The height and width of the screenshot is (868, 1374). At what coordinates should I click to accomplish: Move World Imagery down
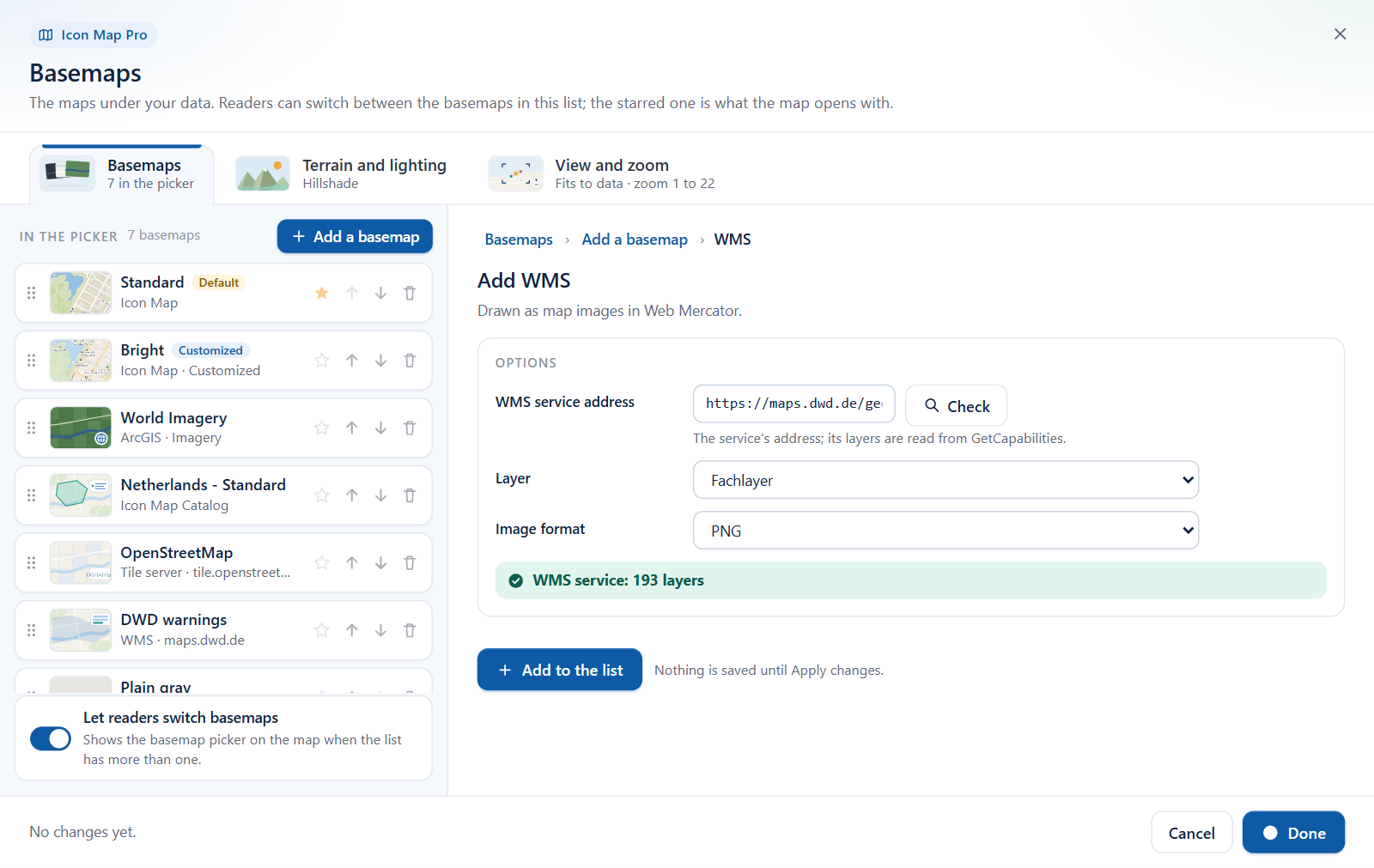[x=380, y=428]
